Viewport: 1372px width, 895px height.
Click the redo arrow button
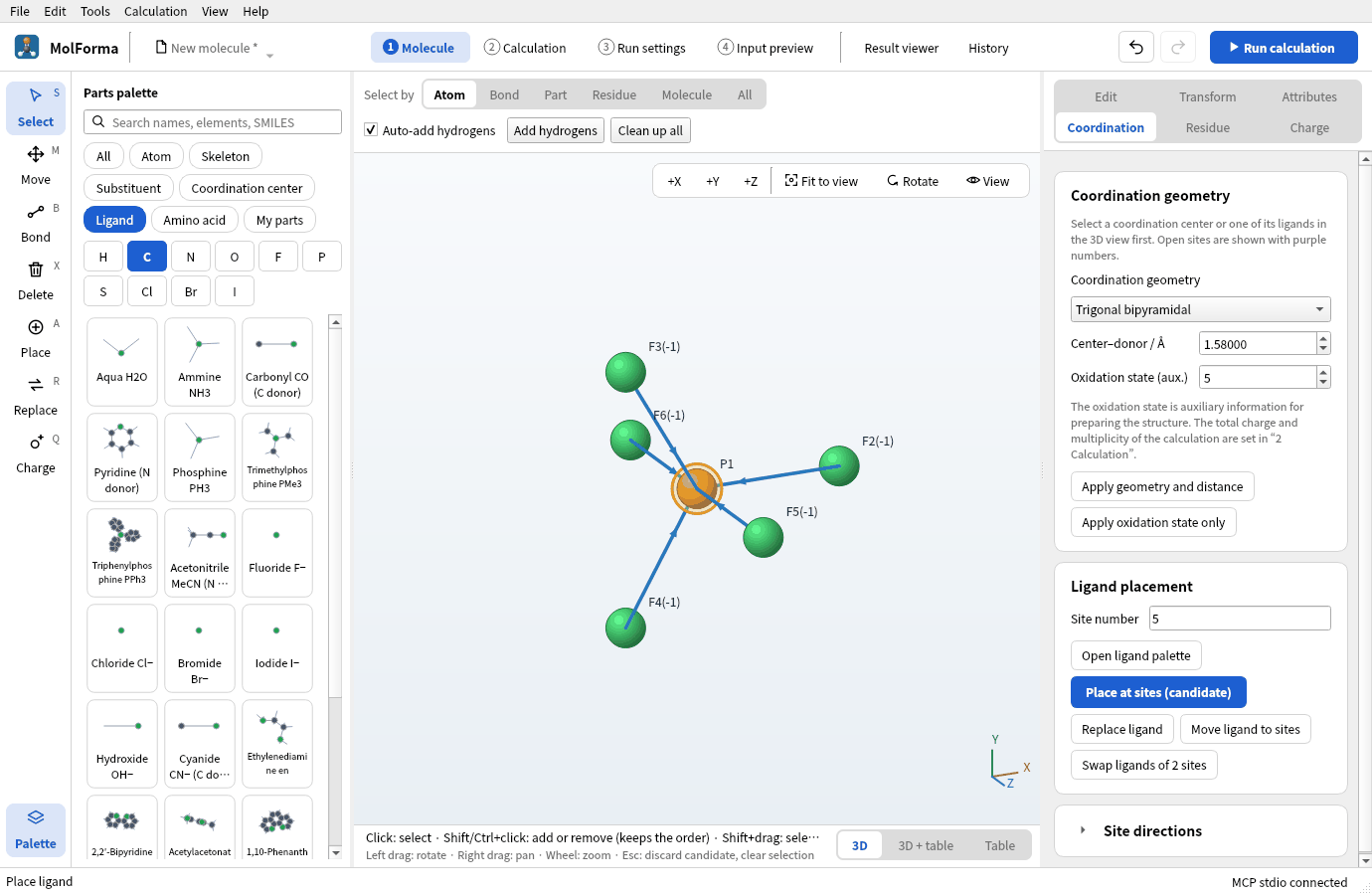[1178, 48]
